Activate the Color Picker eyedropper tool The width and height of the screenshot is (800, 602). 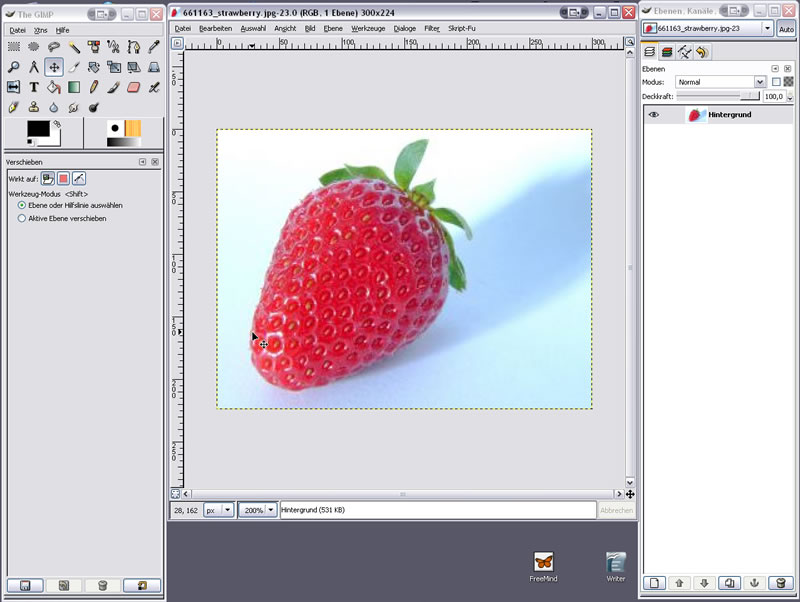[x=154, y=47]
